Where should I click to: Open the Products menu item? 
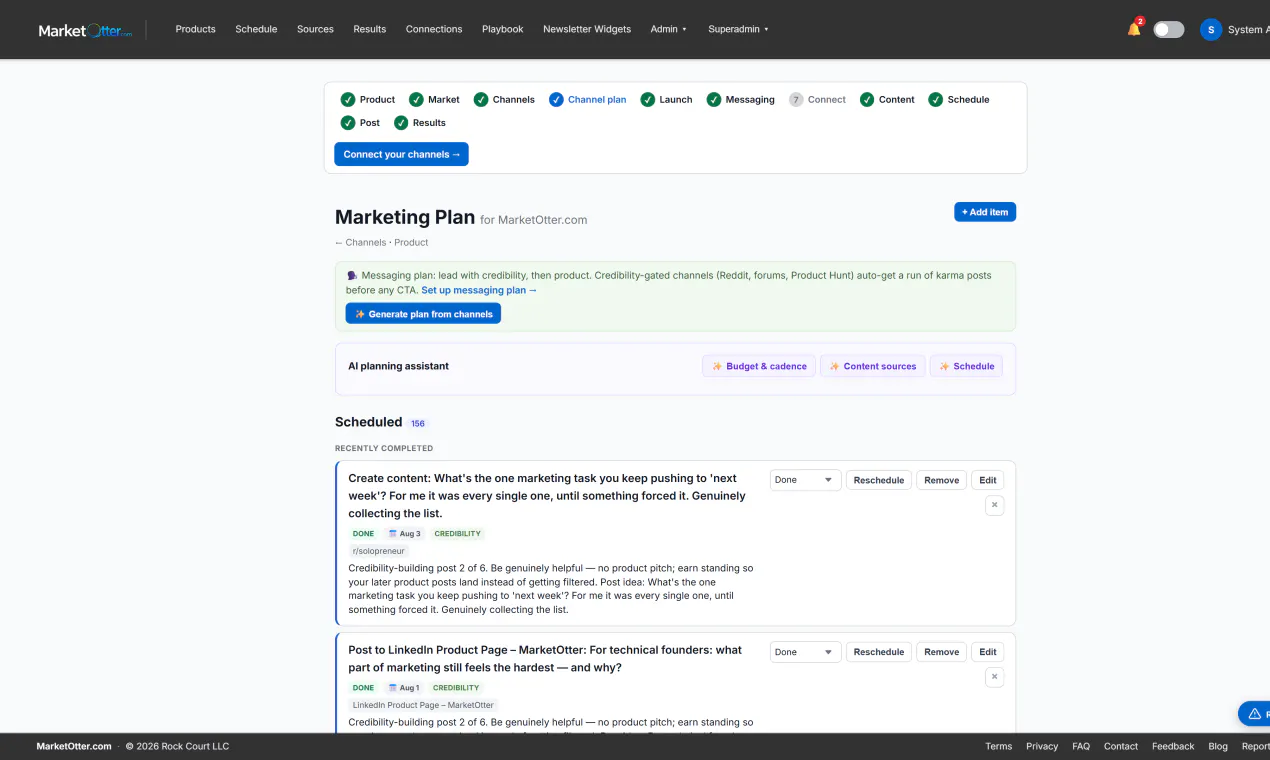click(x=195, y=29)
